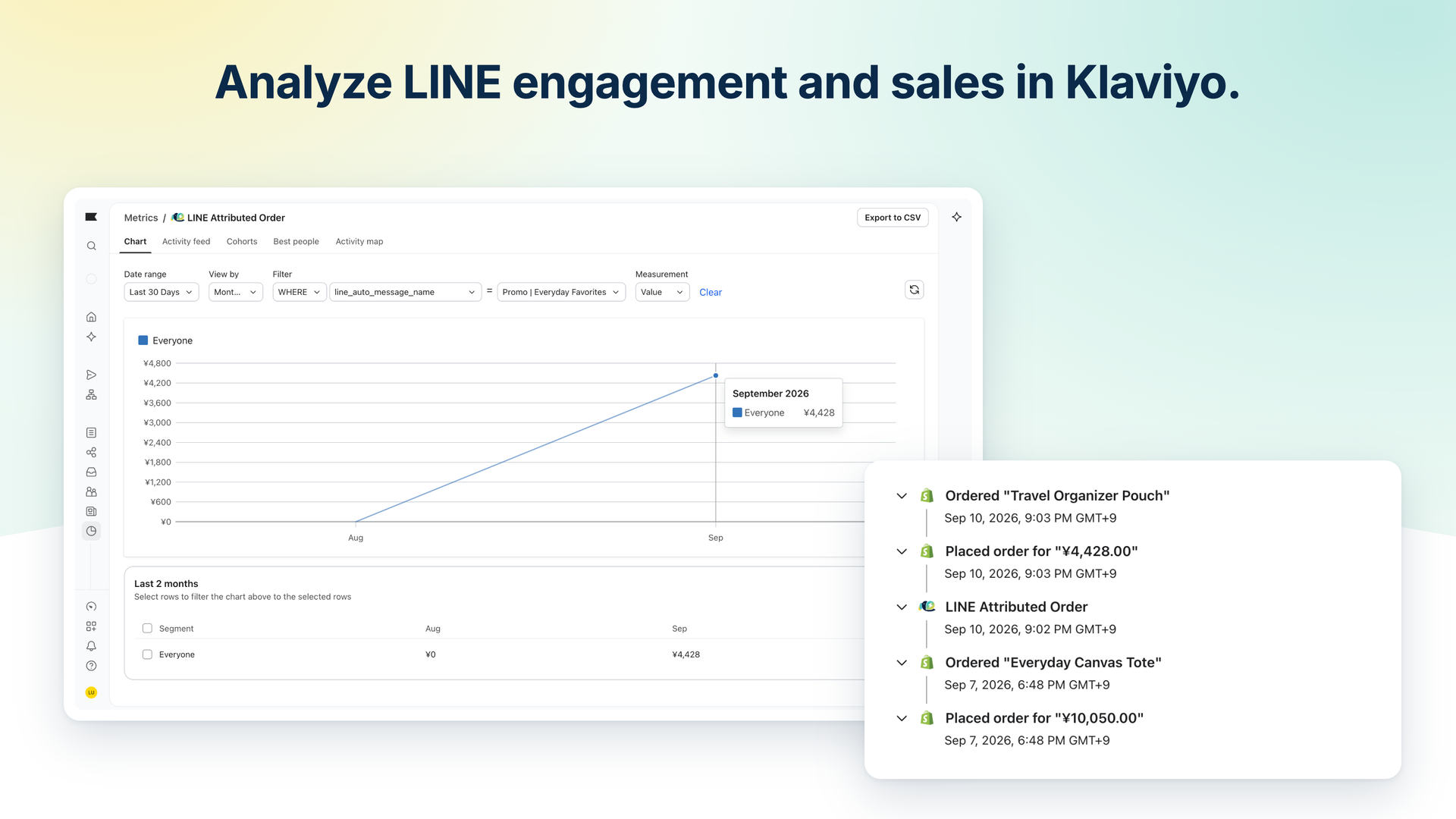Open the search icon in sidebar
Screen dimensions: 1456x819
coord(91,246)
